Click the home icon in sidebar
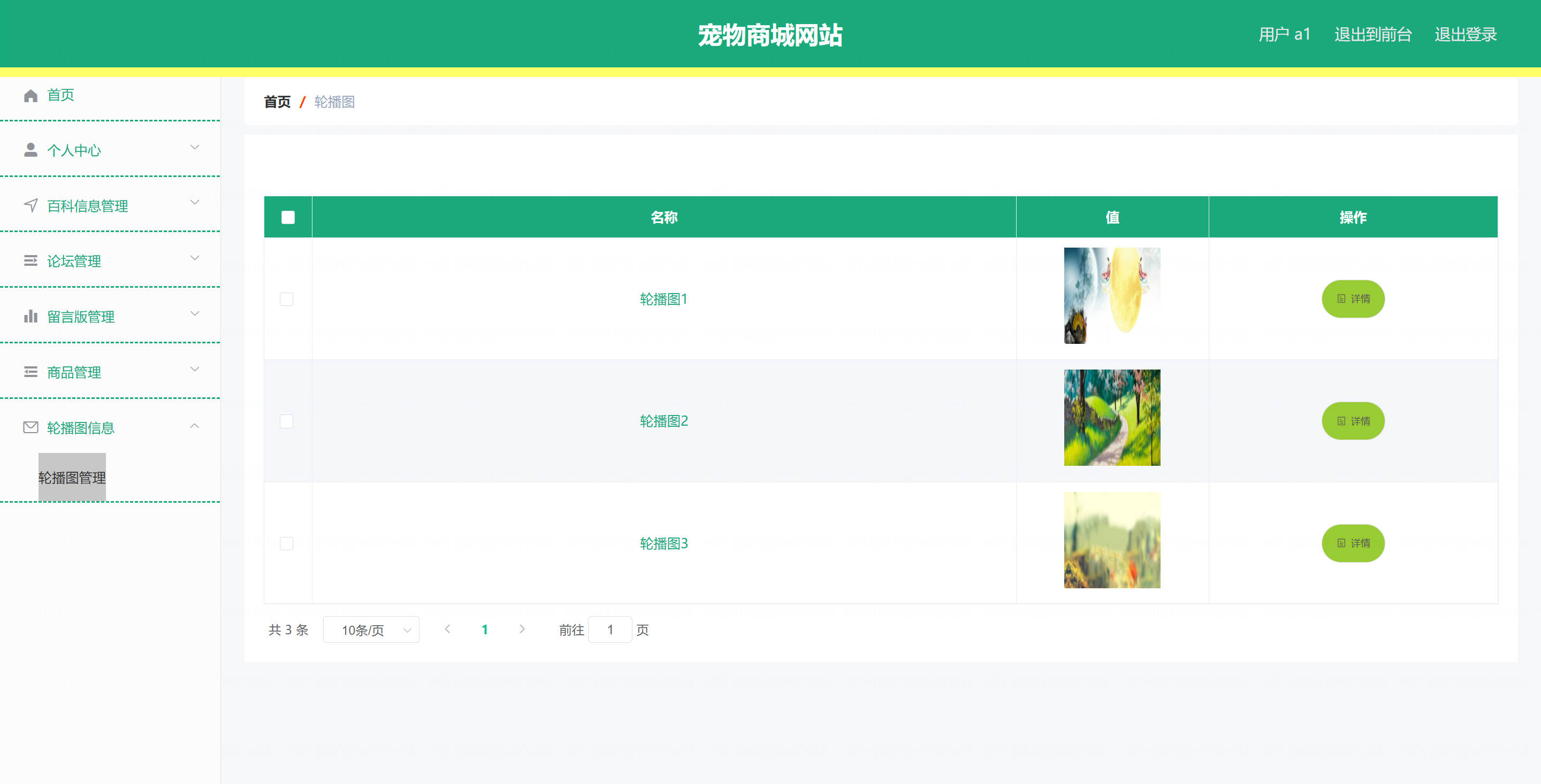Screen dimensions: 1541x784 (x=30, y=96)
